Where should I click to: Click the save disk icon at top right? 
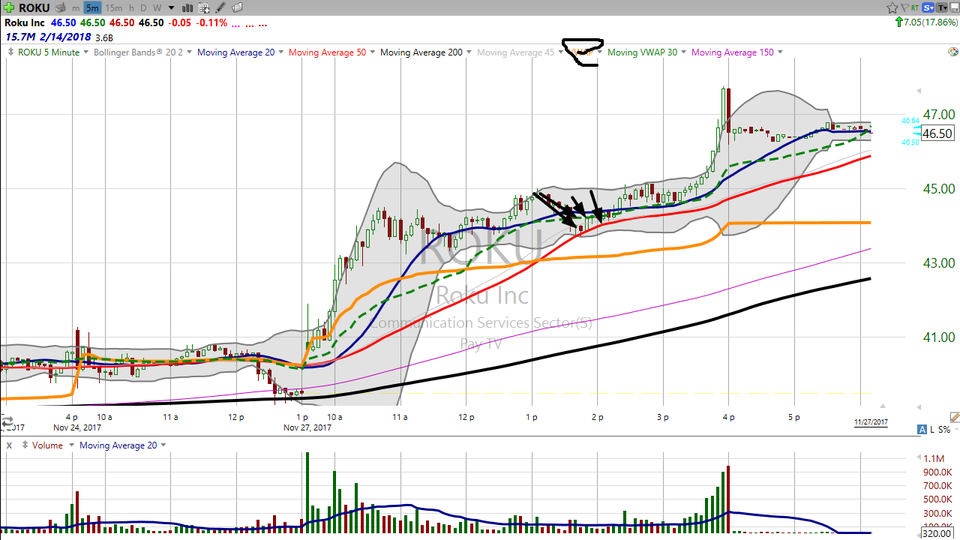[x=954, y=7]
